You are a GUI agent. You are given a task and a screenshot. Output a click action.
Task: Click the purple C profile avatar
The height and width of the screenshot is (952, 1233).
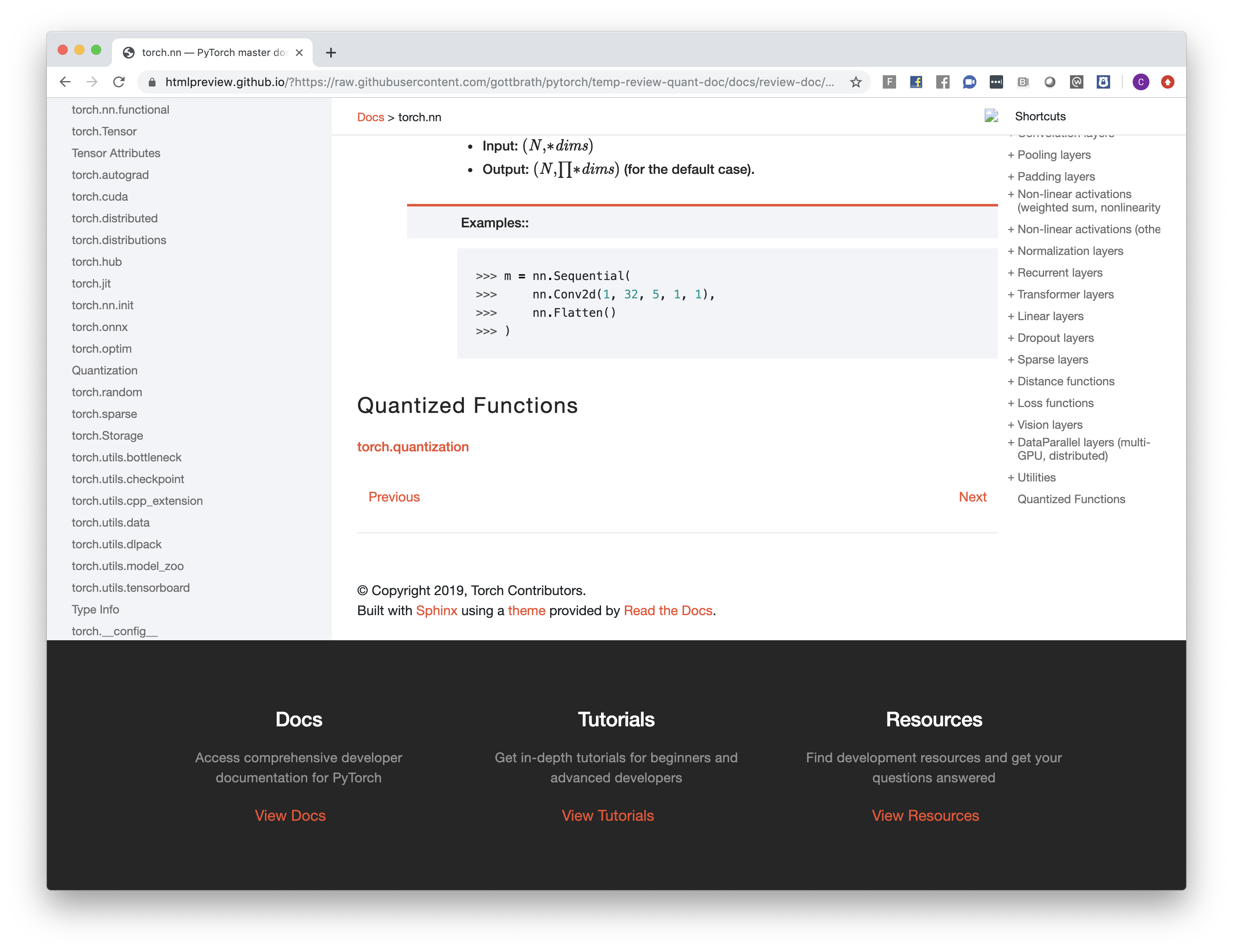1140,82
